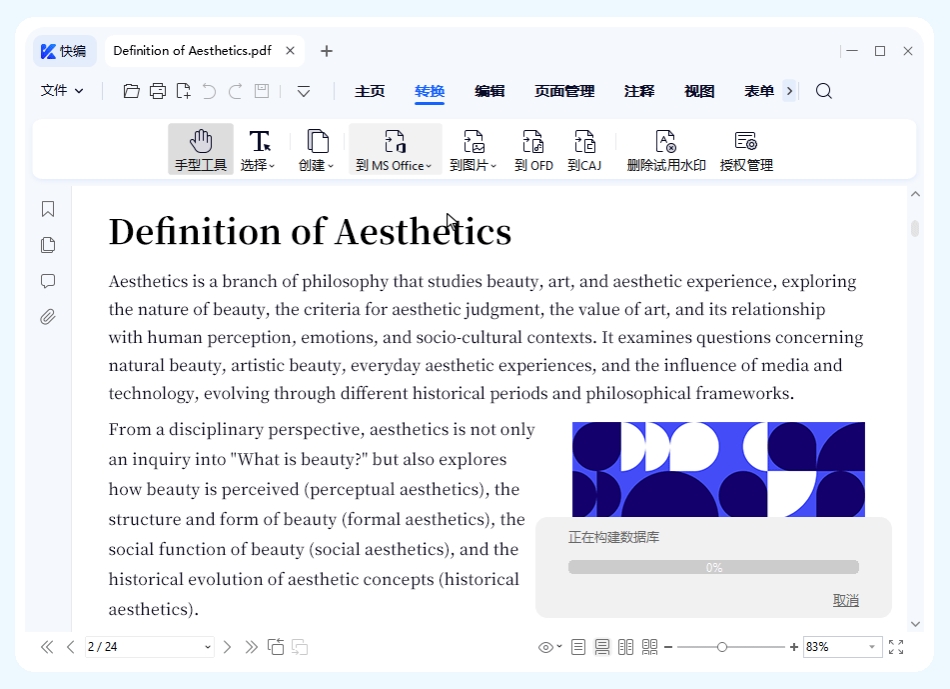This screenshot has height=689, width=950.
Task: Select the Hand tool (手型工具)
Action: coord(201,150)
